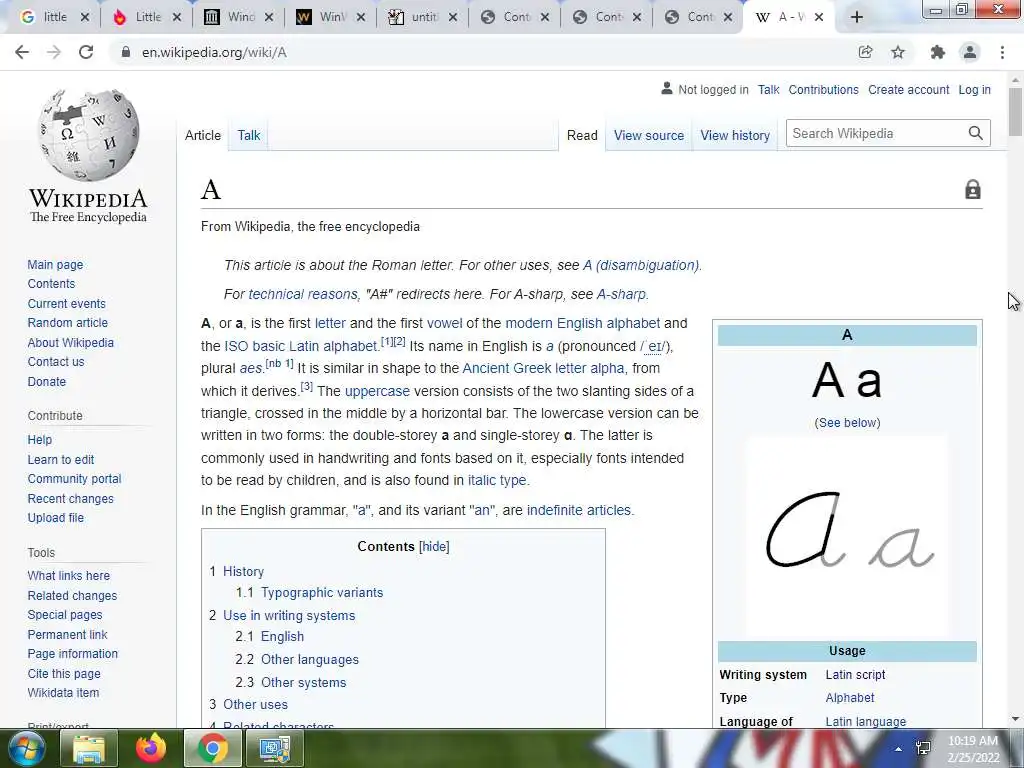Screen dimensions: 1024x768
Task: Close the 'untit' tab
Action: click(453, 18)
